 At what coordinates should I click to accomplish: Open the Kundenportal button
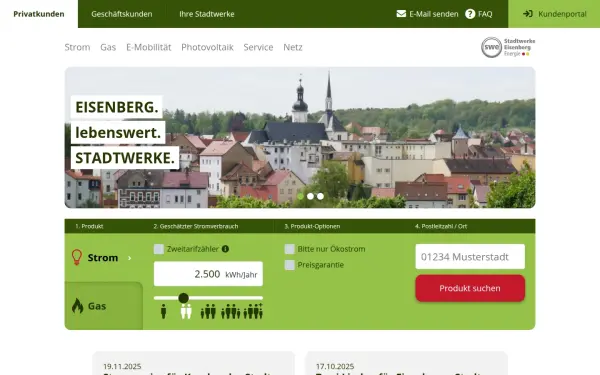(x=554, y=14)
